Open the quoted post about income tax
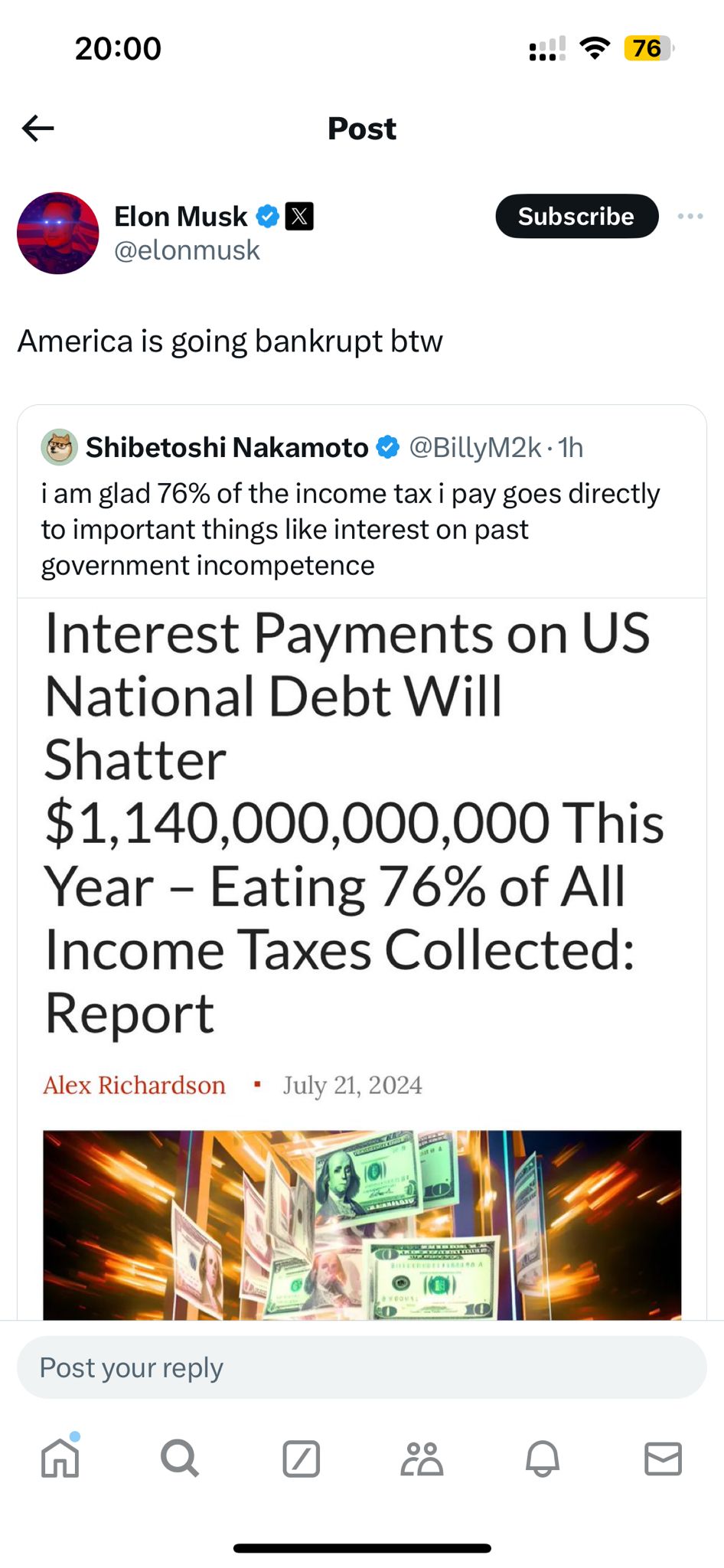This screenshot has height=1568, width=724. click(350, 529)
